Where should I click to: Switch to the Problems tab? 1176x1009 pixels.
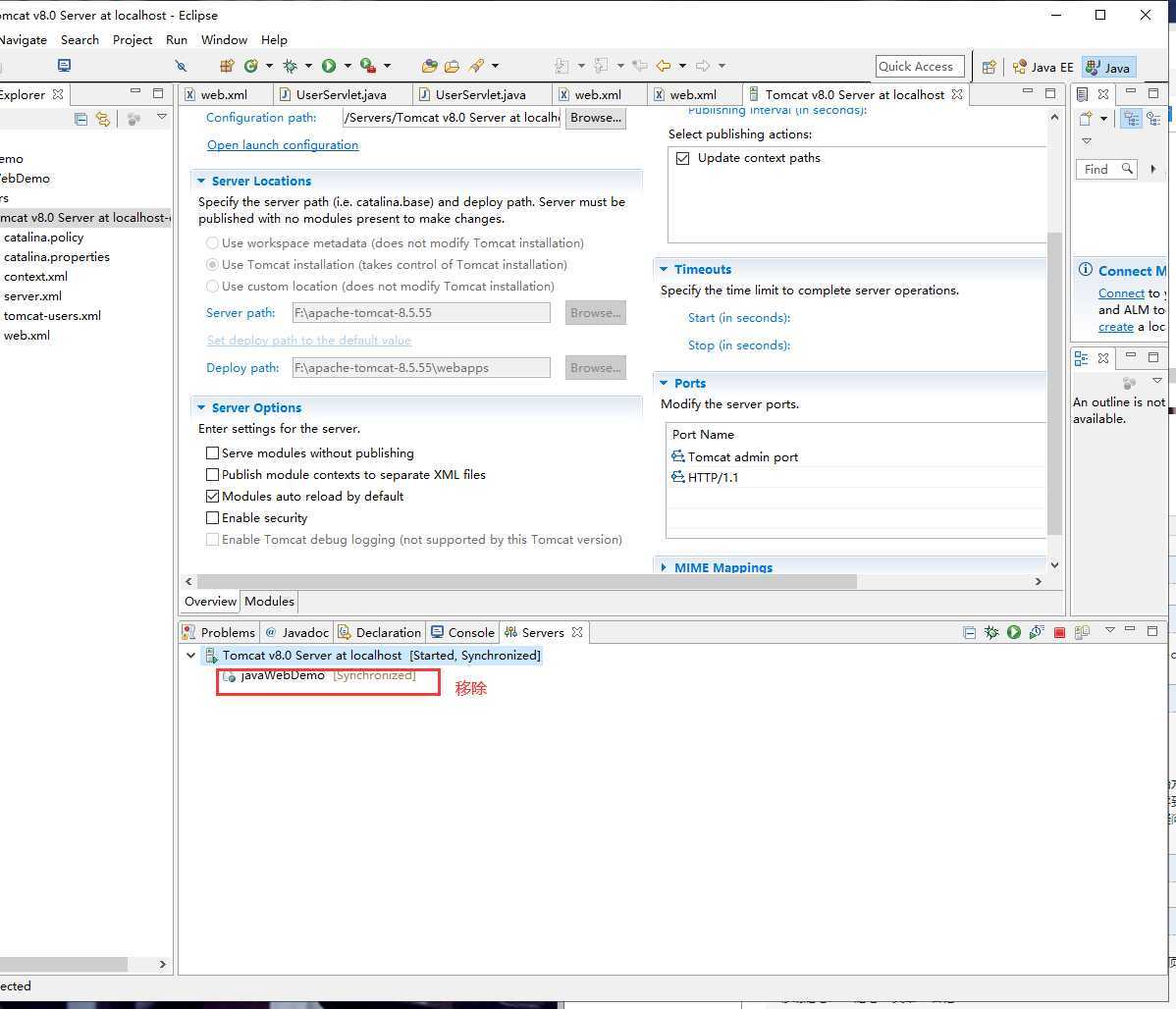pyautogui.click(x=219, y=632)
